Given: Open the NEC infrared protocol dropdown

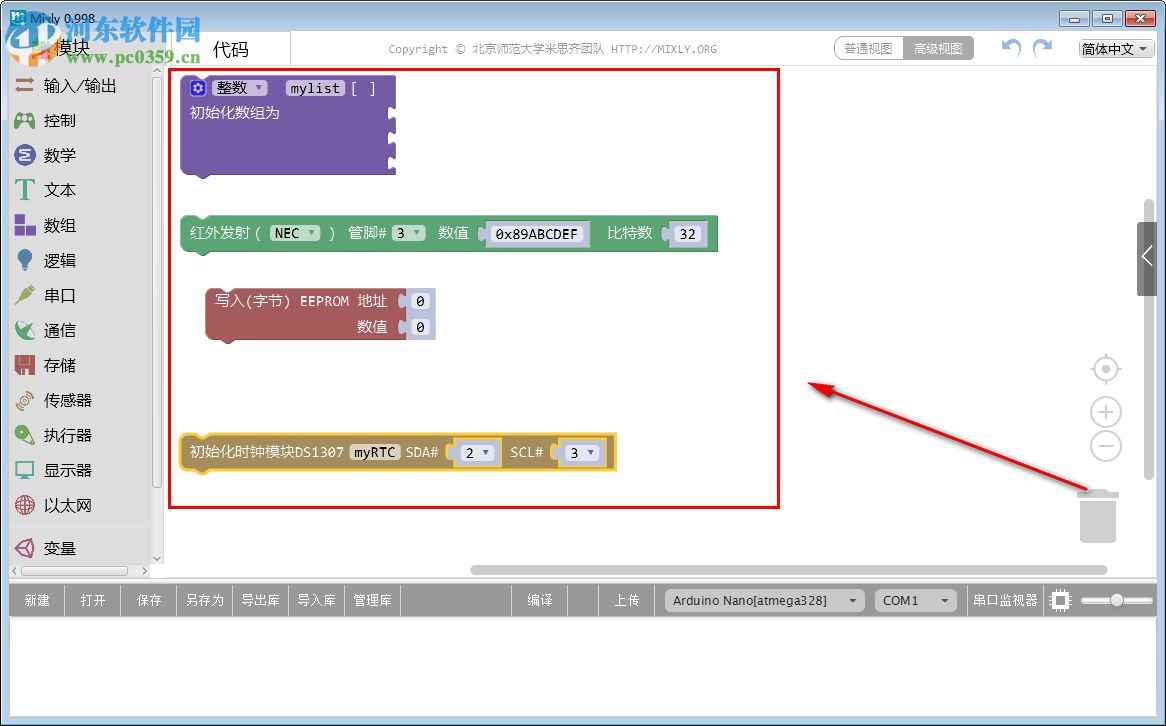Looking at the screenshot, I should (295, 233).
